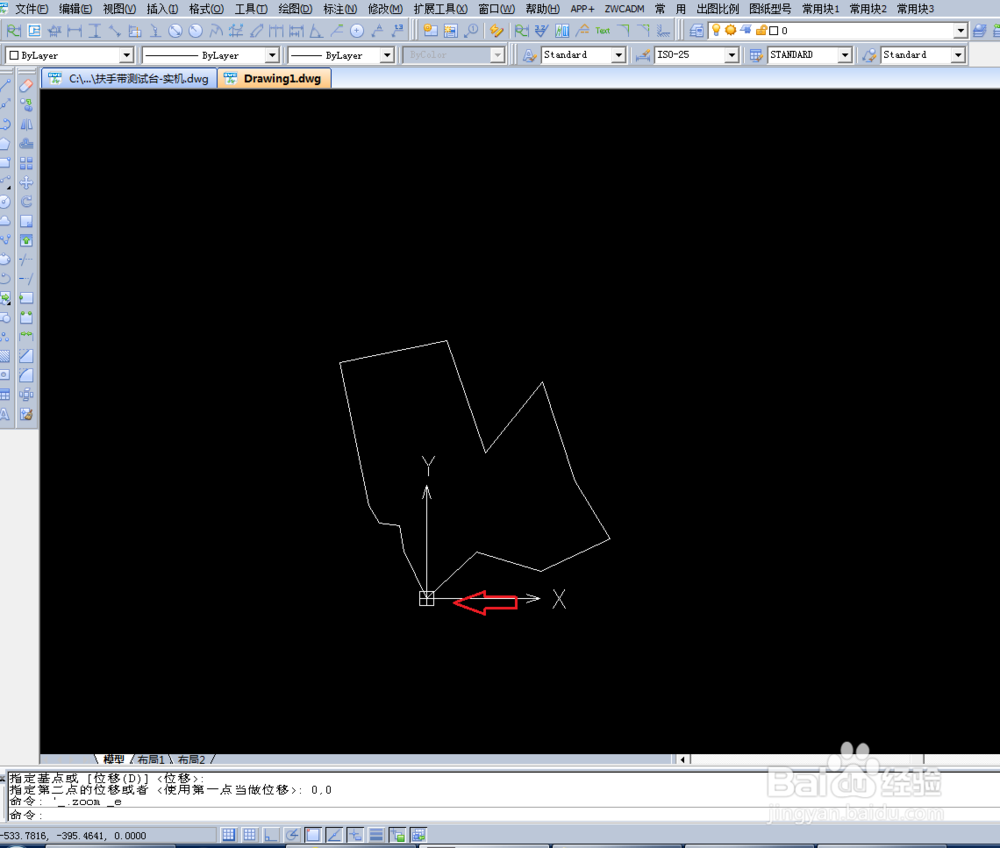Click the Angular dimension icon
This screenshot has height=848, width=1000.
tap(316, 31)
